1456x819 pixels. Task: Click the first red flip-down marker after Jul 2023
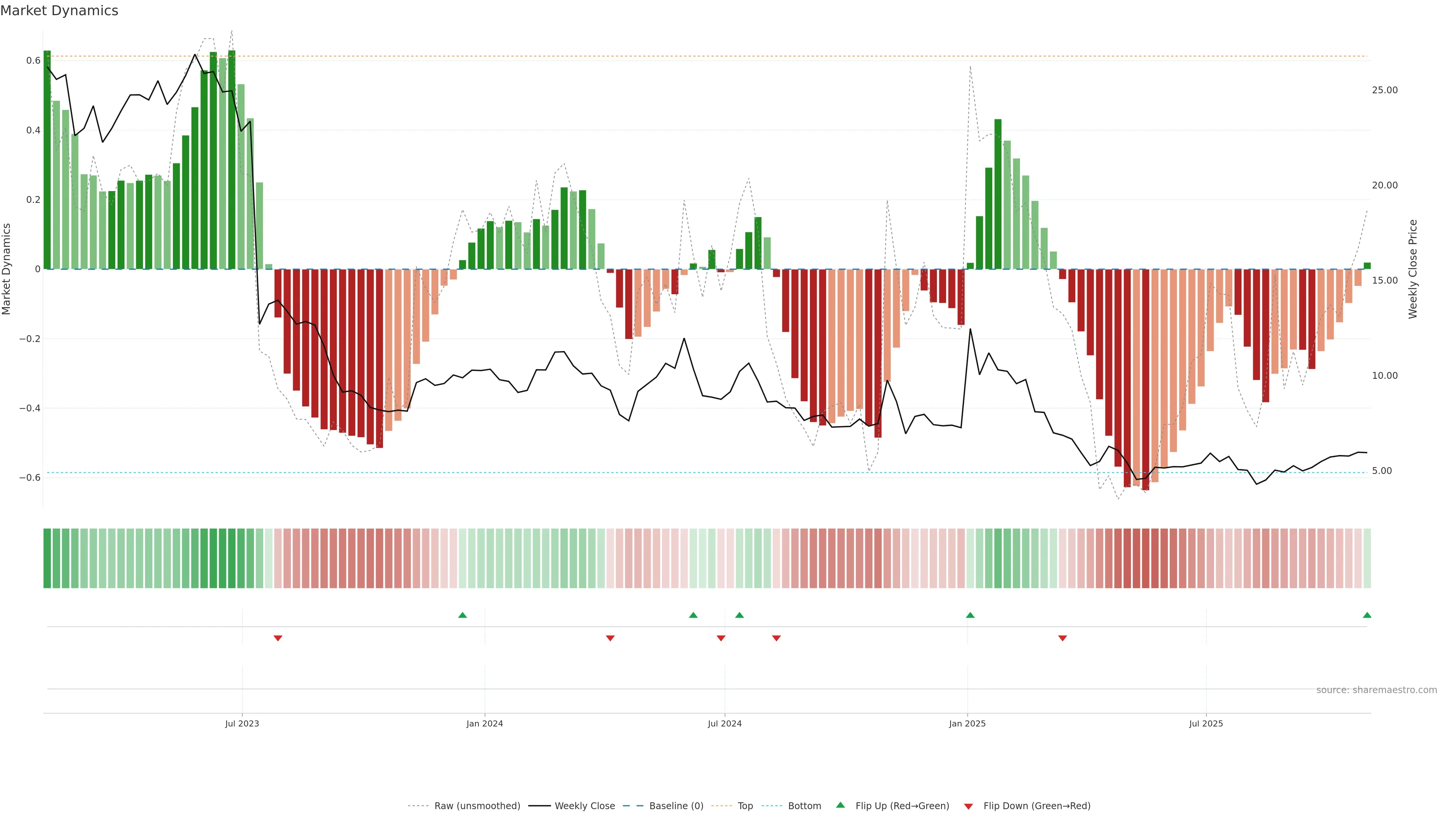[x=278, y=638]
